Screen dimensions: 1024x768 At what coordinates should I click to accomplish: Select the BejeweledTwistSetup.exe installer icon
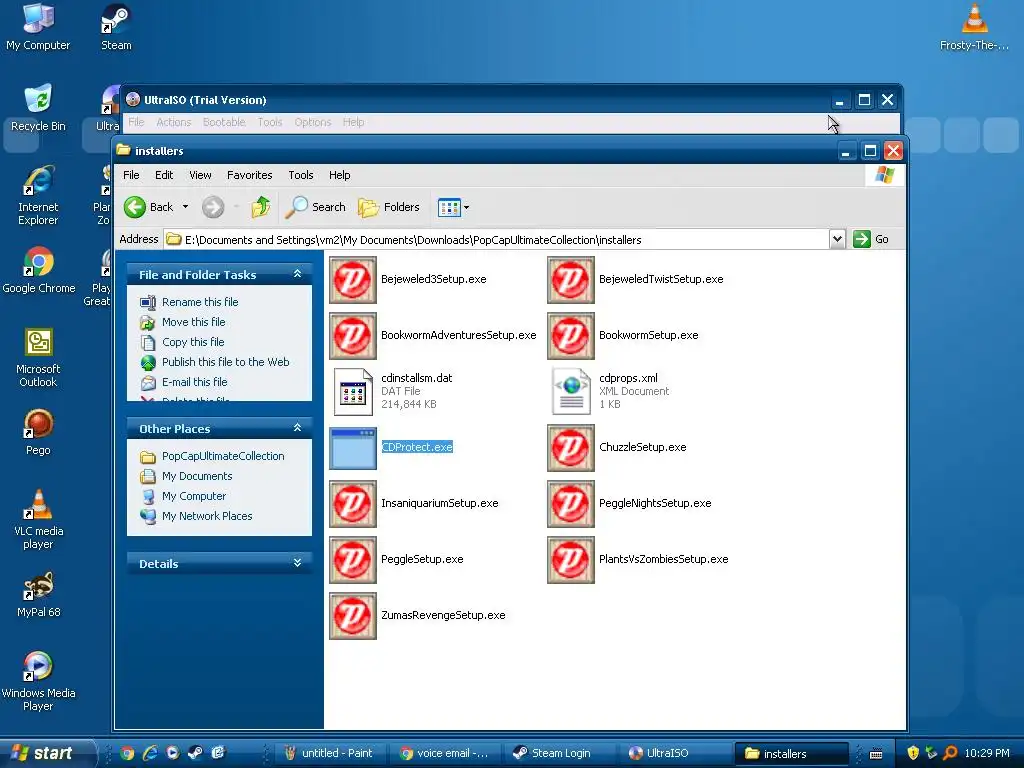point(571,280)
